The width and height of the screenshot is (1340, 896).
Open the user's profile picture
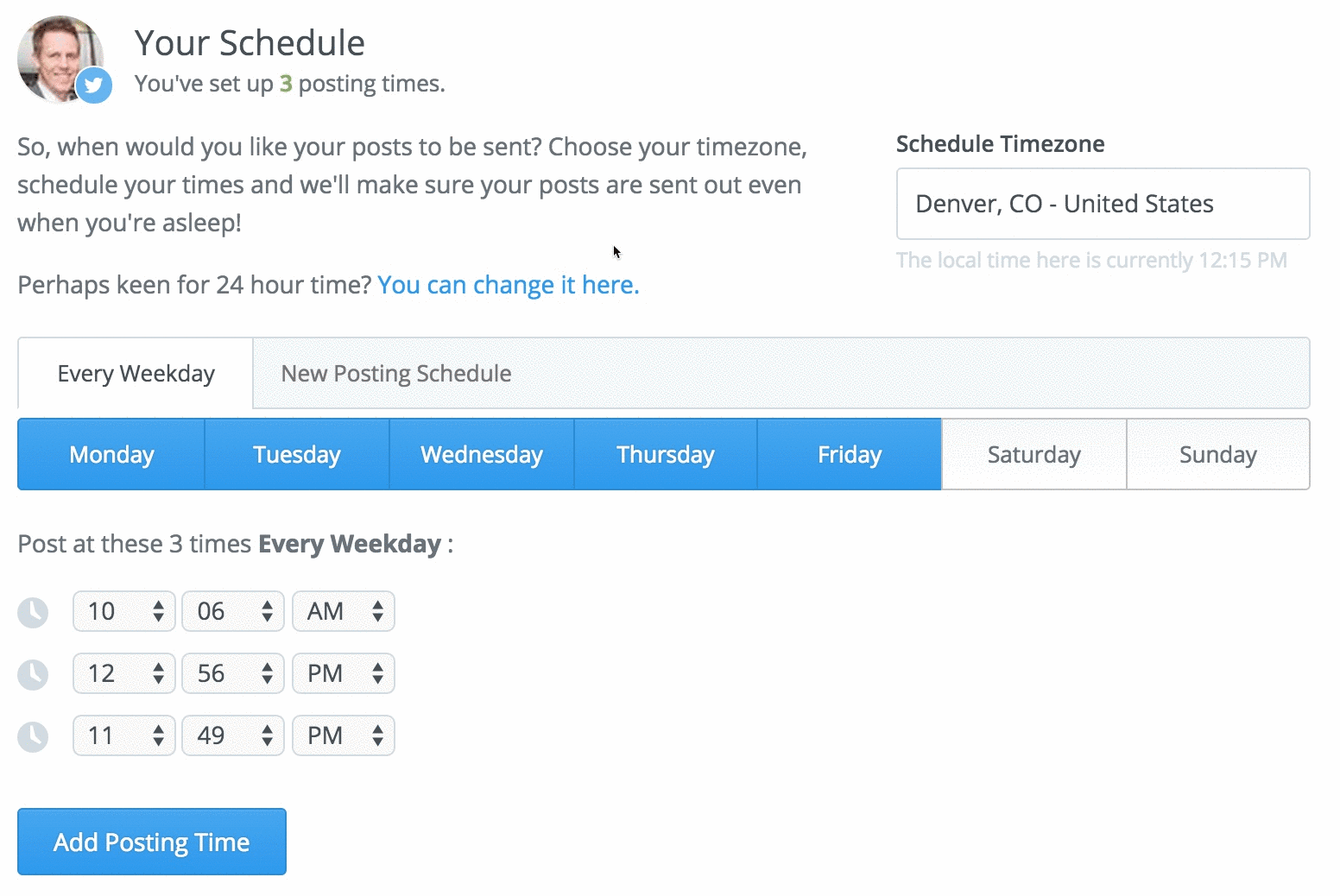[x=60, y=52]
